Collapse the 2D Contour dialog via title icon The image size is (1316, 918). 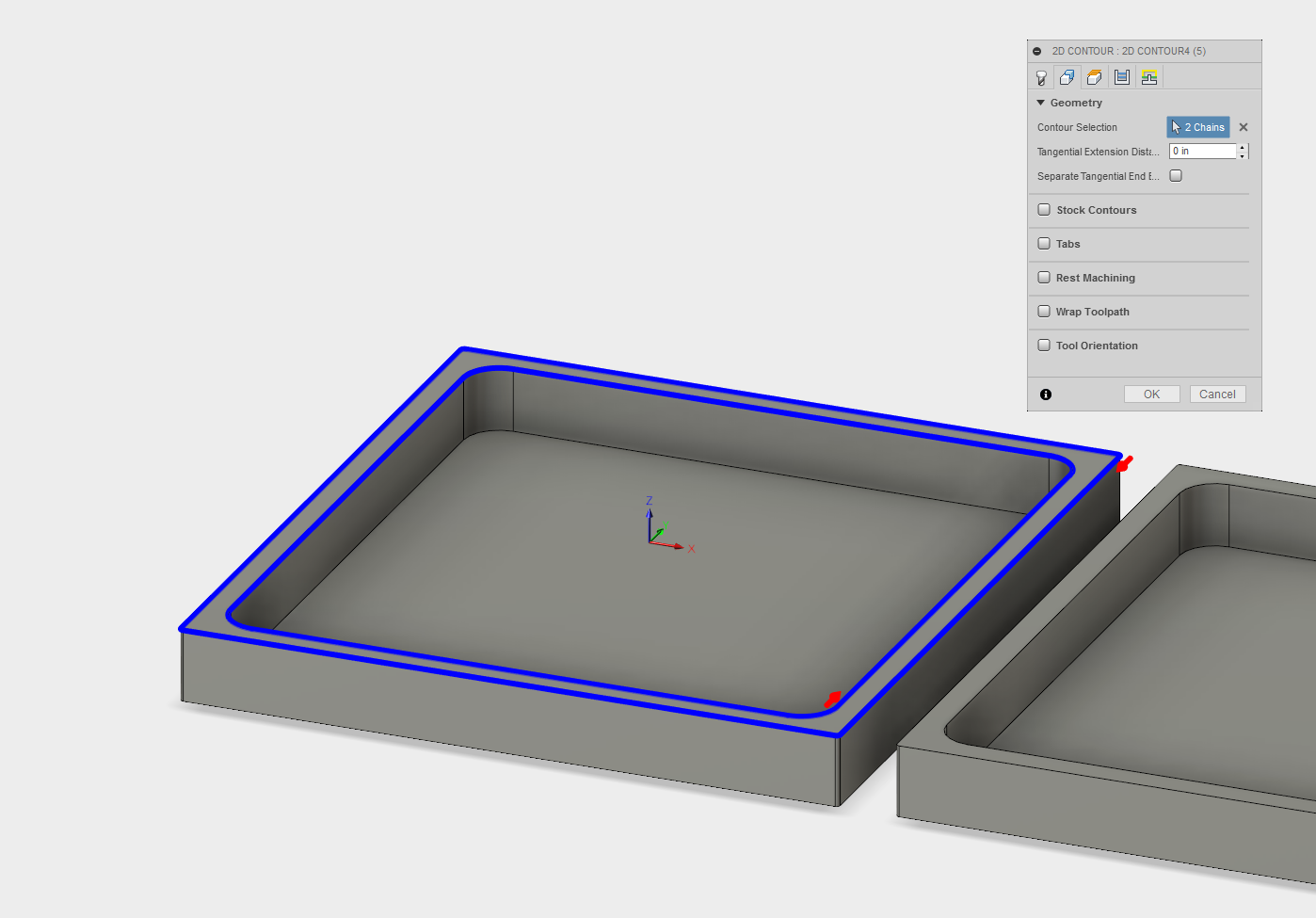[1037, 51]
